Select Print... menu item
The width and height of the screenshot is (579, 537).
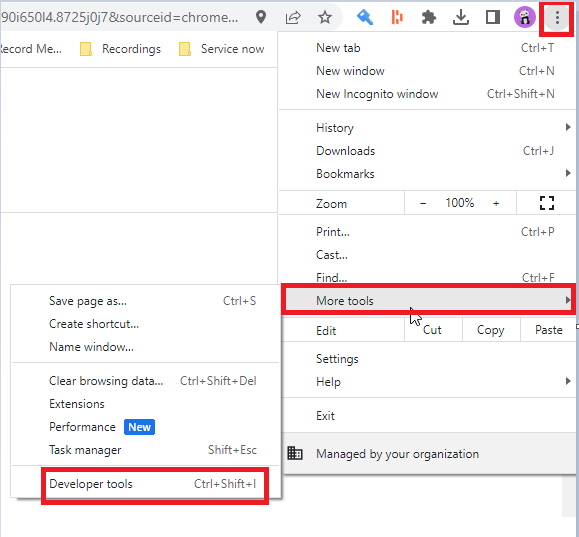(x=427, y=232)
